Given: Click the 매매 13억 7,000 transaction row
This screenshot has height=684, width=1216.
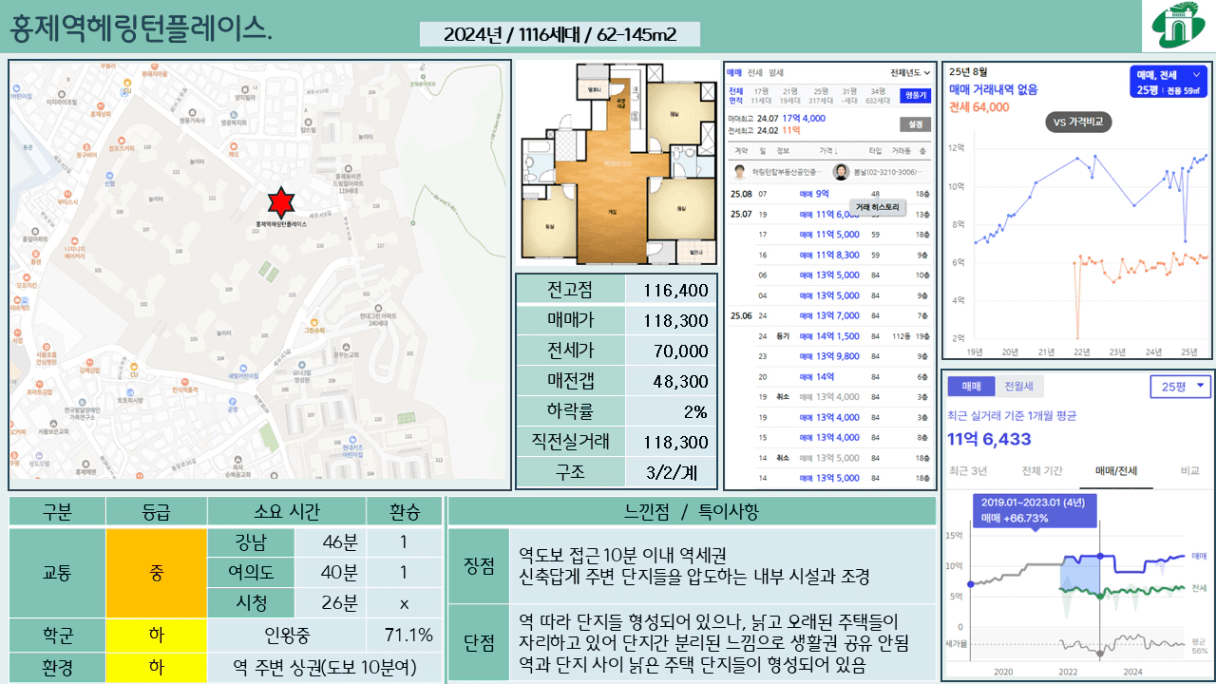Looking at the screenshot, I should coord(830,316).
